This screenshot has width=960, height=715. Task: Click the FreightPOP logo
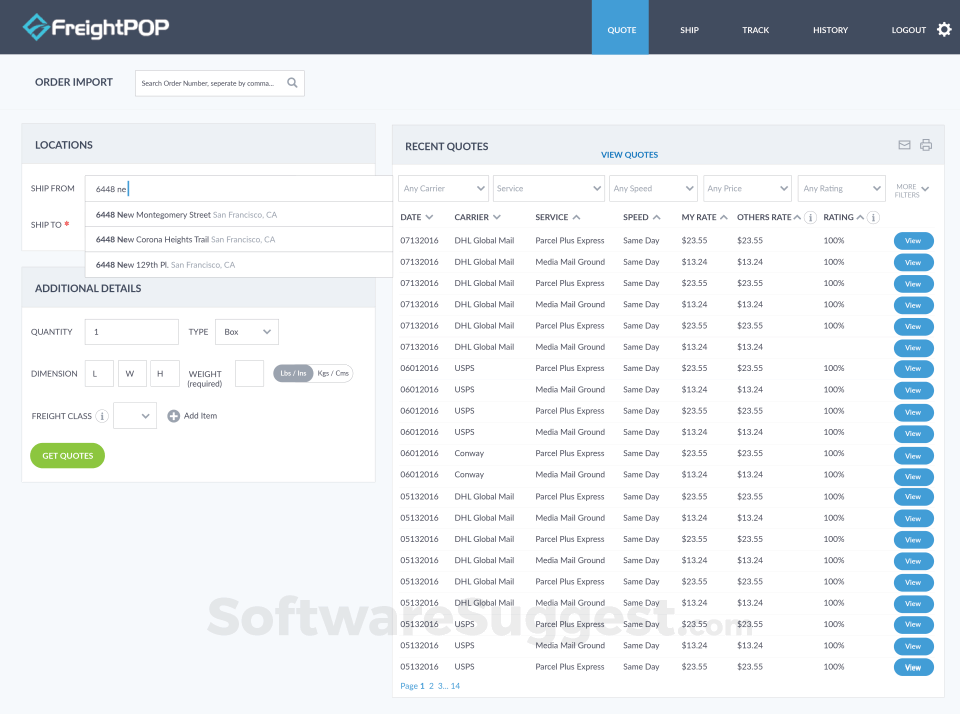pos(95,27)
